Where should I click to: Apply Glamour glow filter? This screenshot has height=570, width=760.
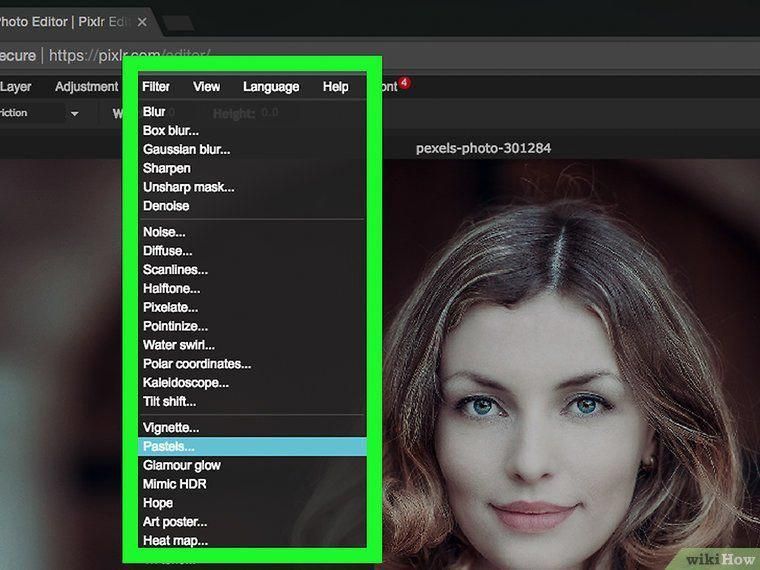point(252,465)
